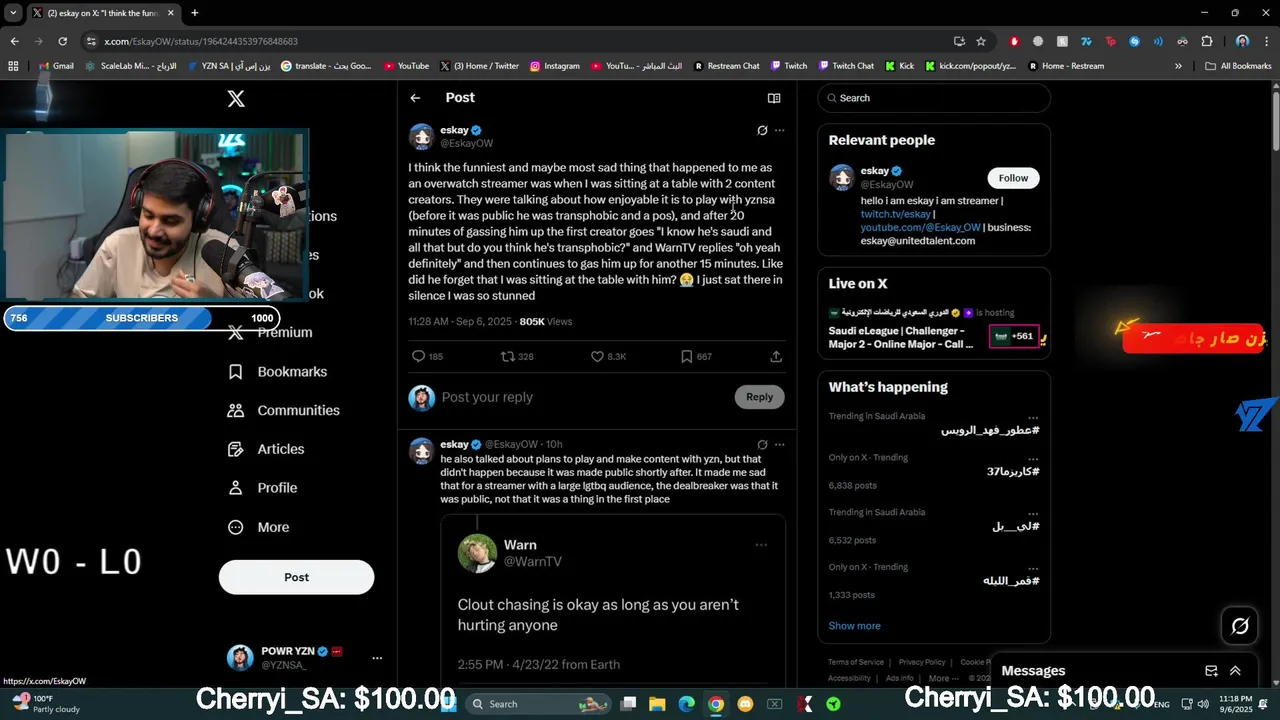
Task: Open more options for #قمر_الليله trend
Action: click(x=1033, y=567)
